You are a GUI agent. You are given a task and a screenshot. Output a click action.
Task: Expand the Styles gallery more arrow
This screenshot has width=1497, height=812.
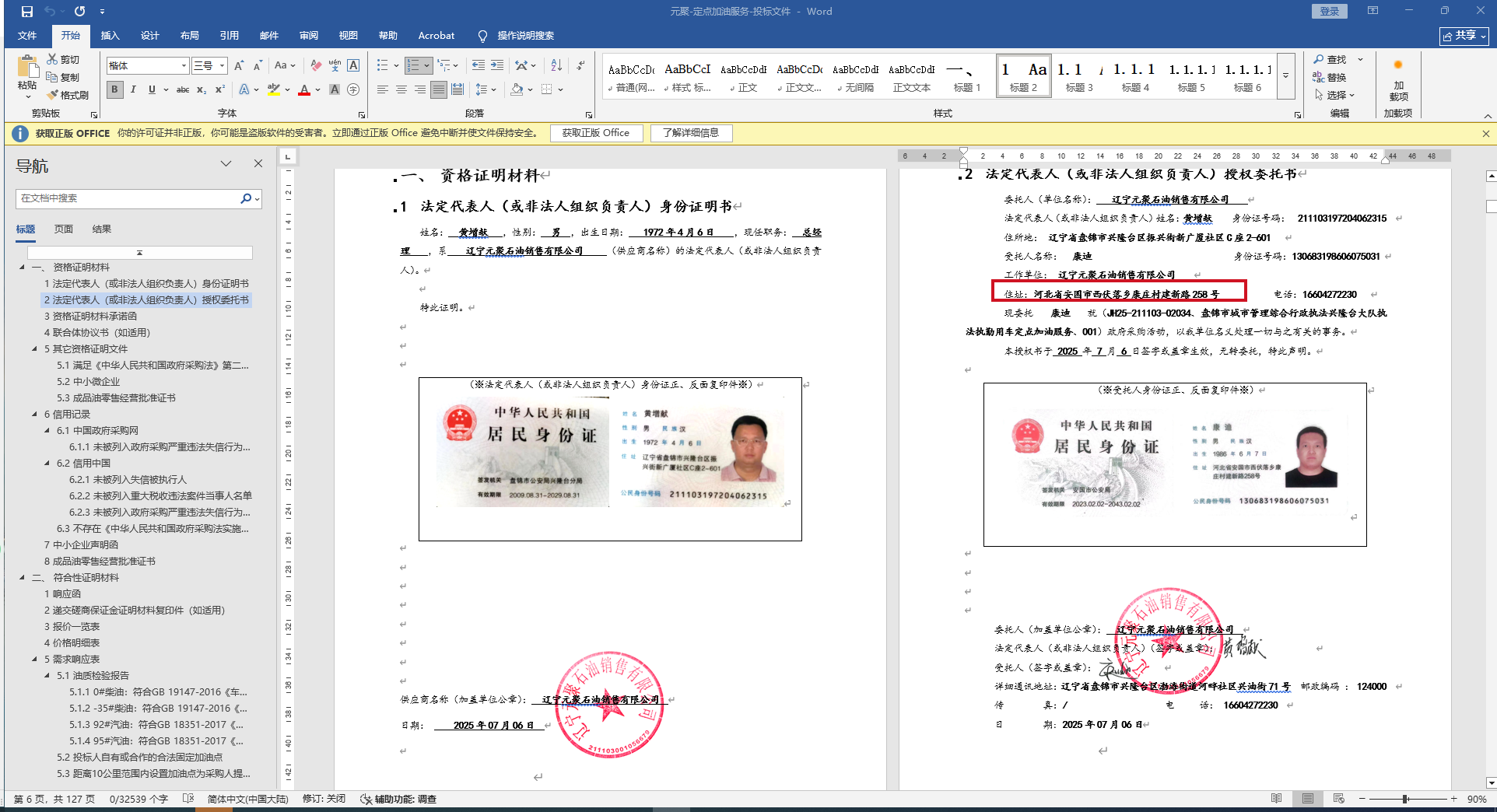(1285, 75)
